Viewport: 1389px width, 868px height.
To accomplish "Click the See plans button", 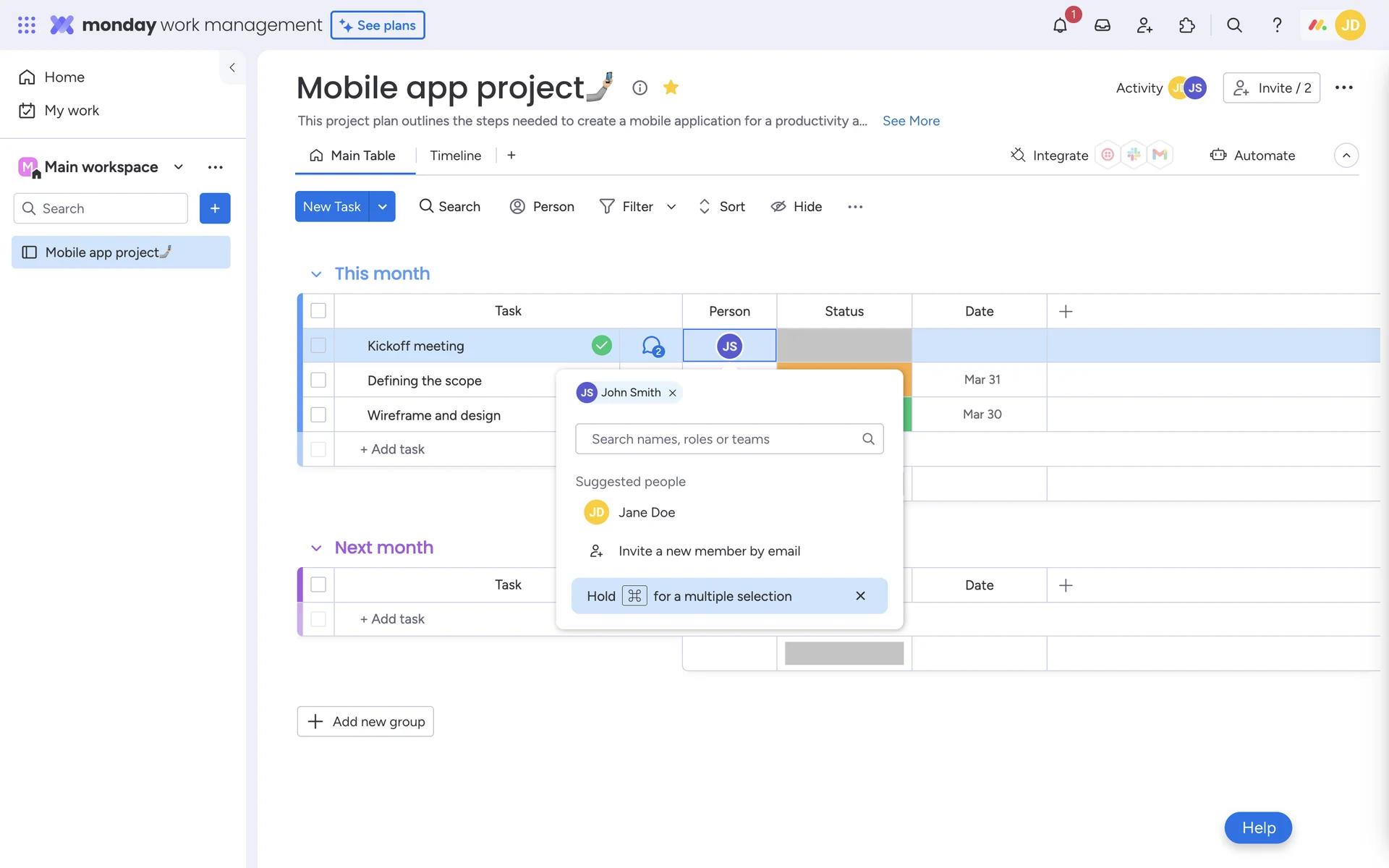I will [378, 25].
